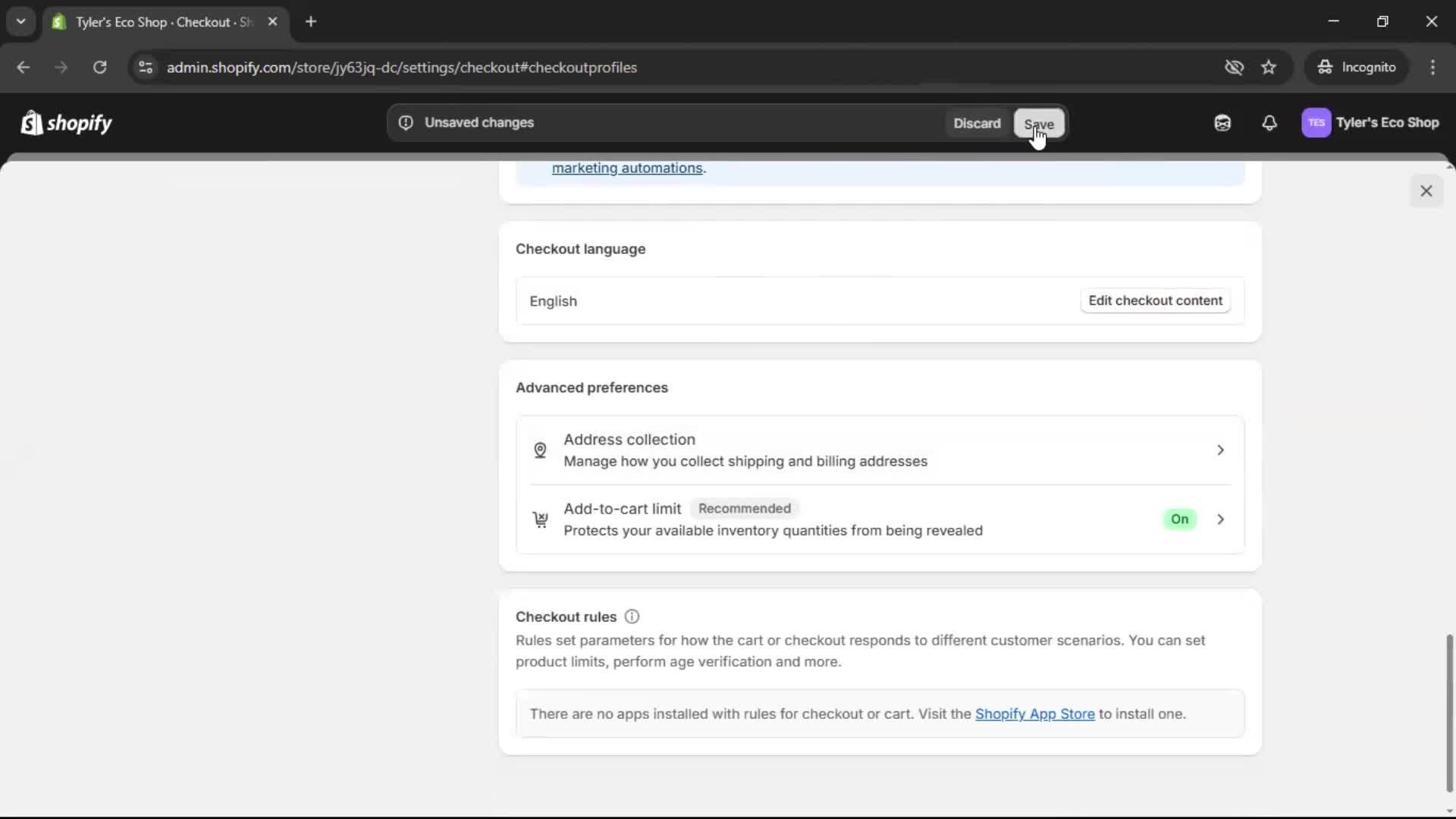Image resolution: width=1456 pixels, height=819 pixels.
Task: Expand the Address collection settings
Action: point(1220,450)
